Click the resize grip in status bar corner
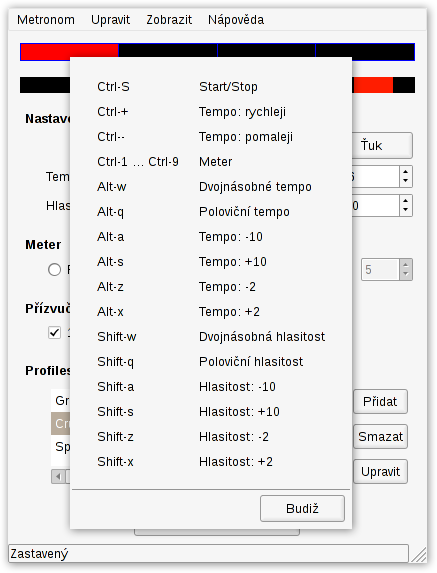The image size is (437, 573). pyautogui.click(x=418, y=554)
